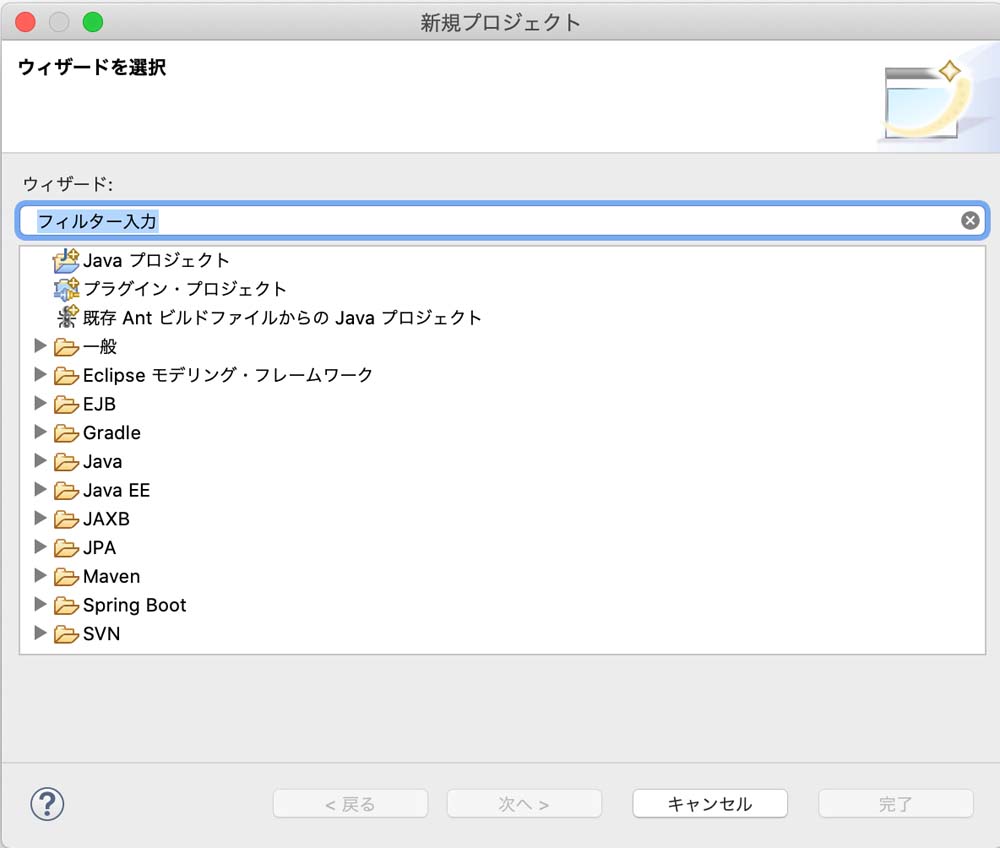This screenshot has height=848, width=1000.
Task: Select the Java label in the tree
Action: point(103,462)
